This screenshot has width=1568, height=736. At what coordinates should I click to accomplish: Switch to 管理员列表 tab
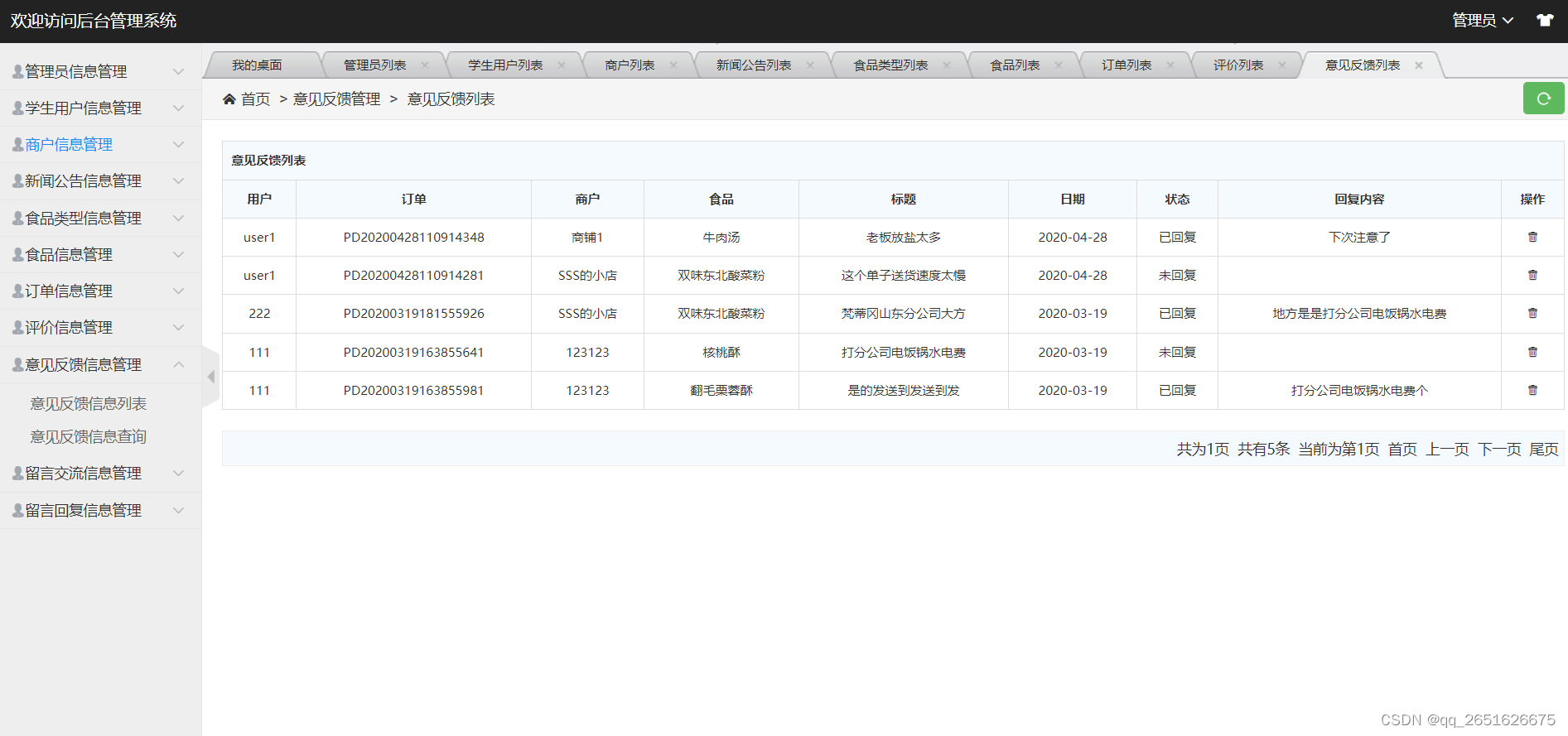[x=374, y=65]
